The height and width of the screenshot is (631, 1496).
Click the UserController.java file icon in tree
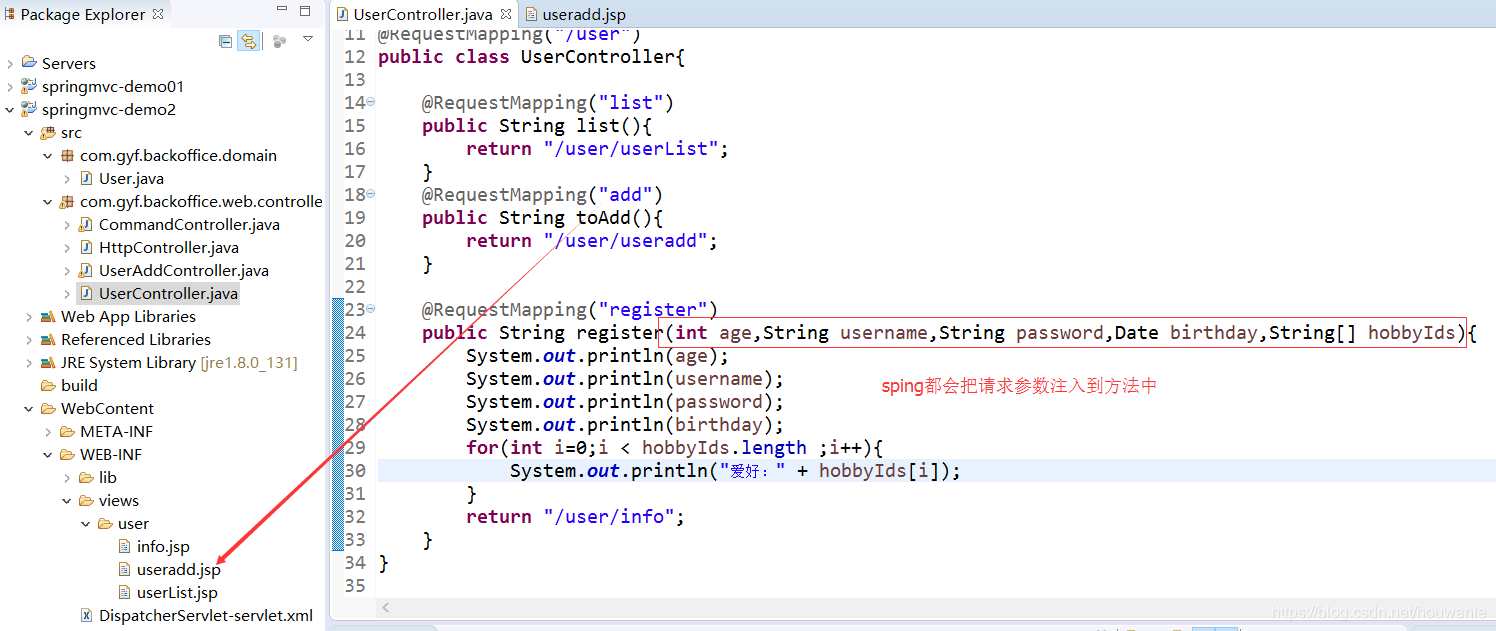(86, 293)
